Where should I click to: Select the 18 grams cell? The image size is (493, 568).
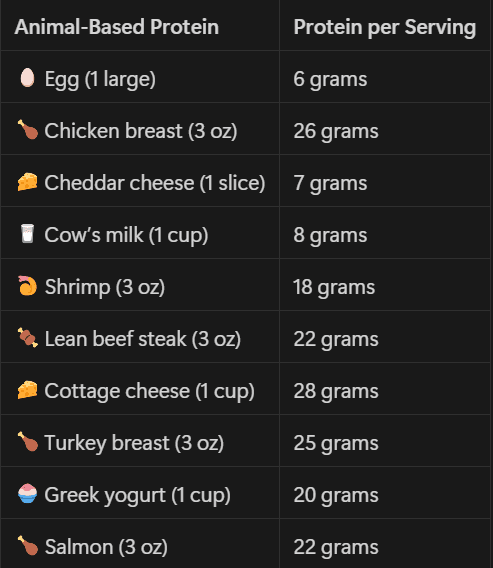[x=385, y=285]
